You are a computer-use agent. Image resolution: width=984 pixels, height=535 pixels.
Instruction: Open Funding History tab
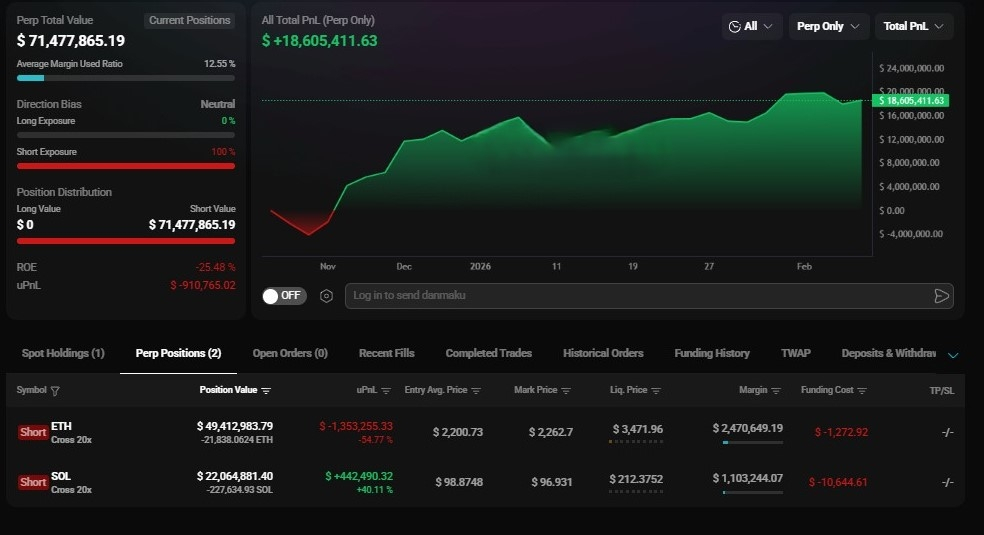[x=712, y=353]
